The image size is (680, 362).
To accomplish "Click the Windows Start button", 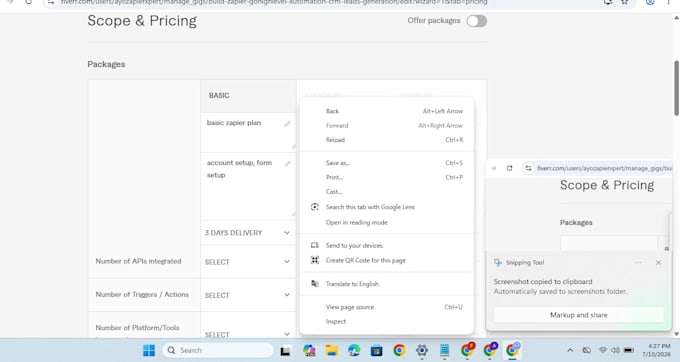I will (x=149, y=350).
